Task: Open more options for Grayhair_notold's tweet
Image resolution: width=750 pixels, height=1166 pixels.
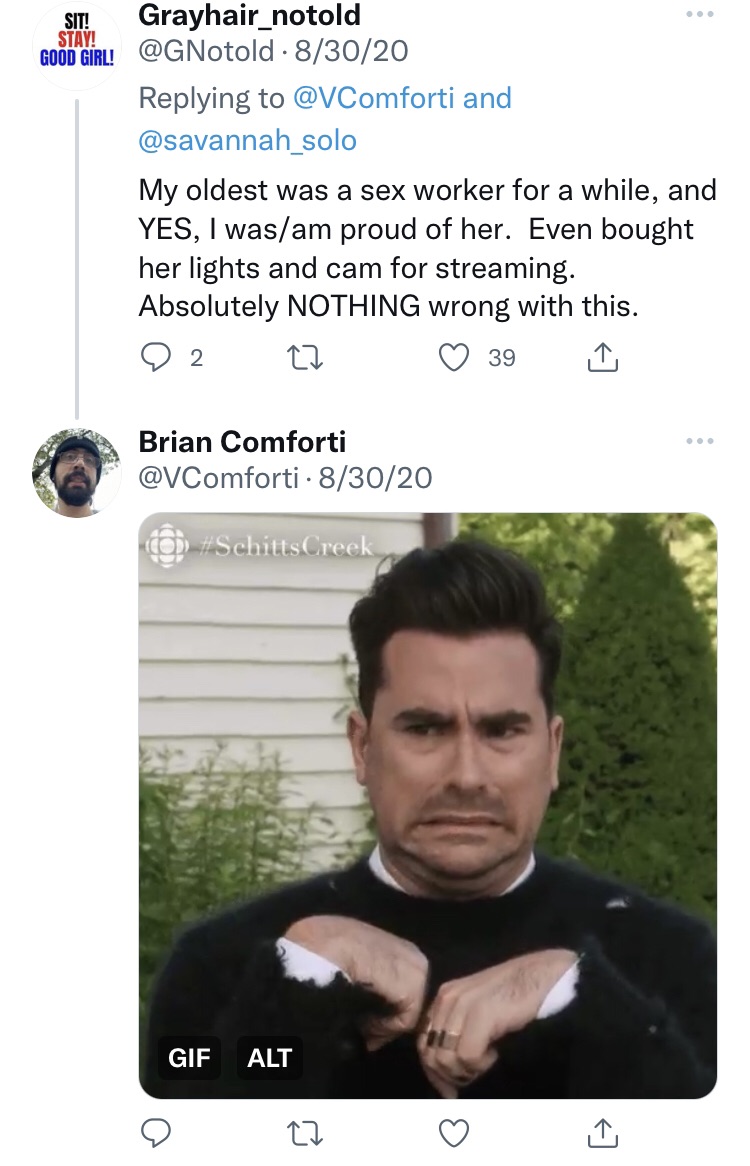Action: click(x=700, y=17)
